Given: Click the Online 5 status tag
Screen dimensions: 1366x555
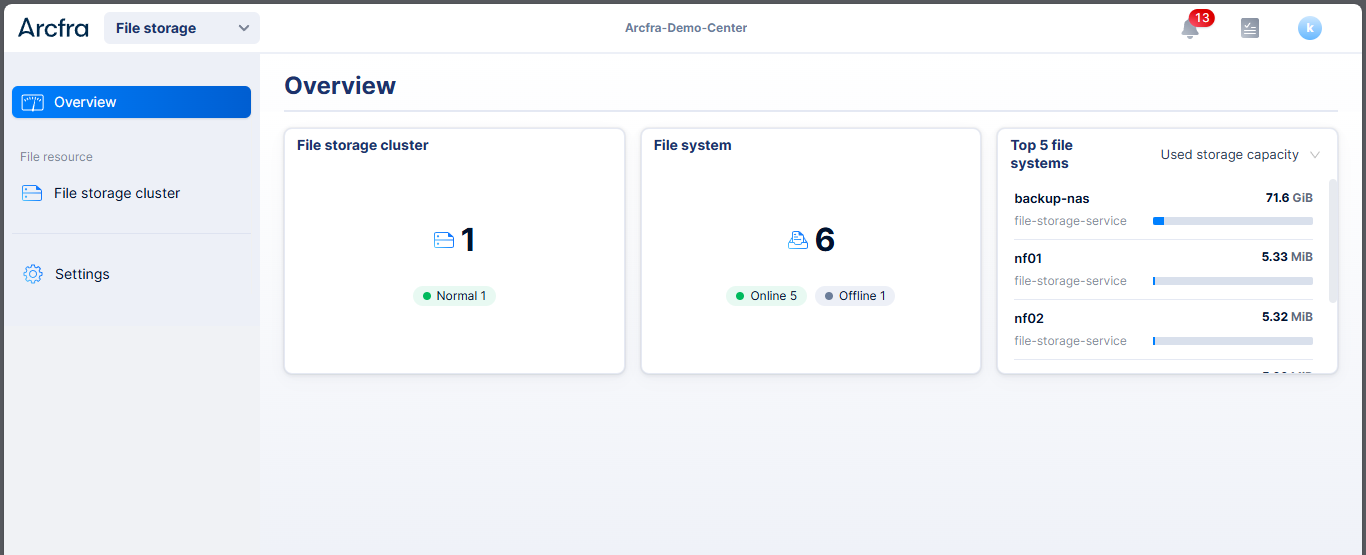Looking at the screenshot, I should [x=766, y=296].
